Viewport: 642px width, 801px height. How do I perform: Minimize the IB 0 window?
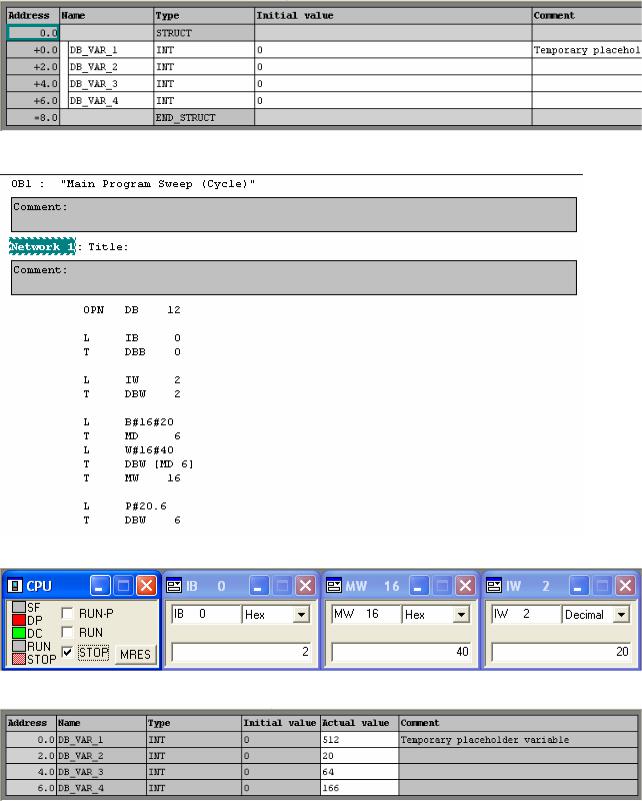point(259,586)
